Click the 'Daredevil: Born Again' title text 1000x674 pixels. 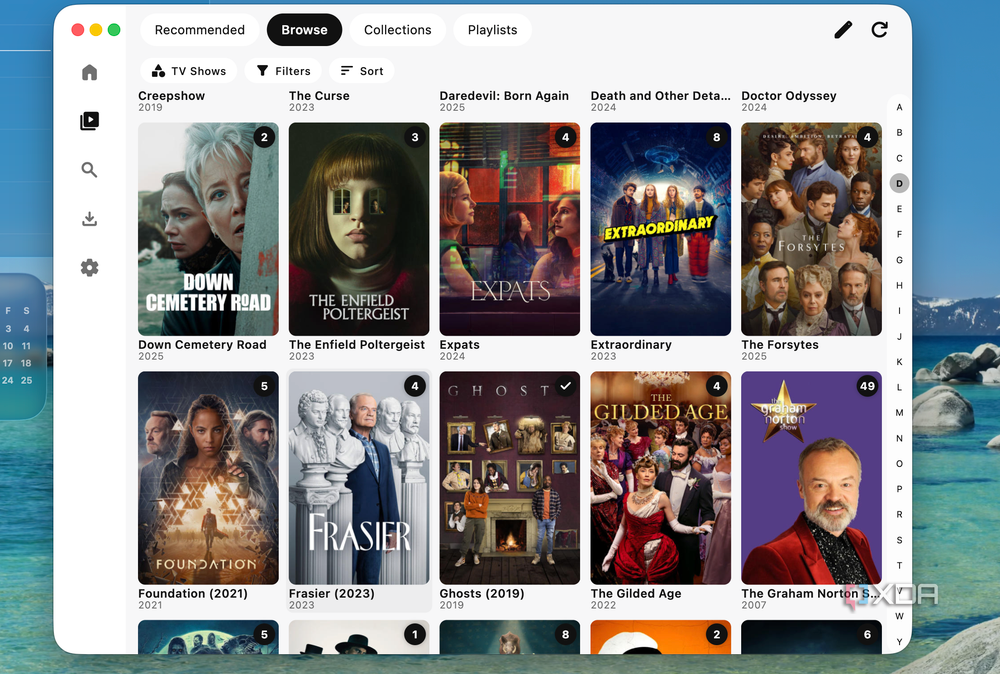(x=504, y=96)
